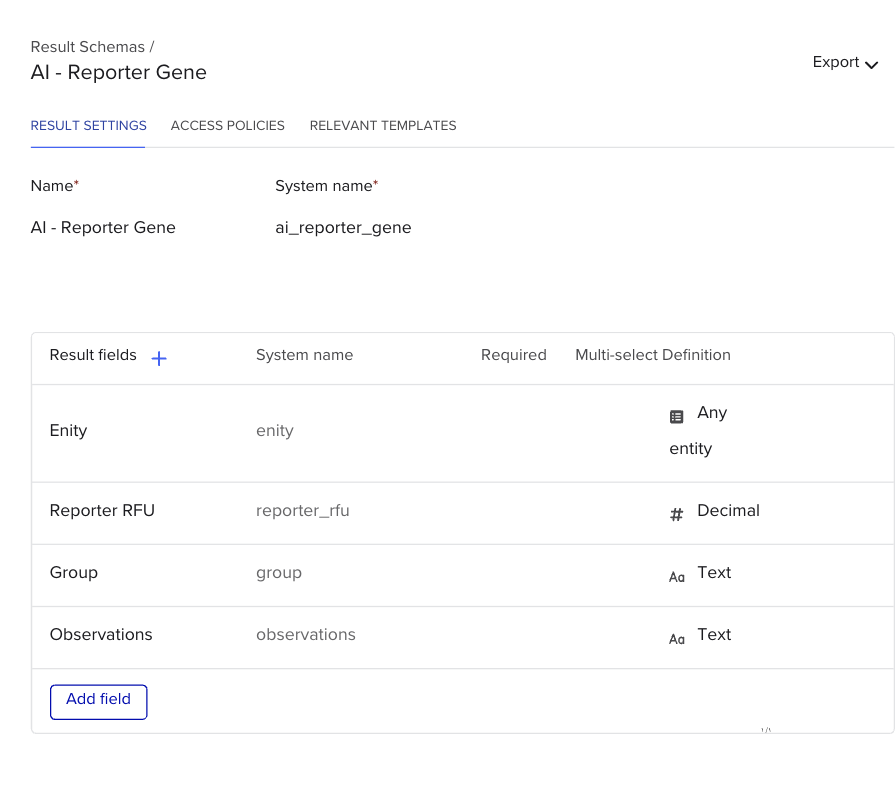Click the Decimal definition text
Screen dimensions: 896x812
(x=729, y=510)
